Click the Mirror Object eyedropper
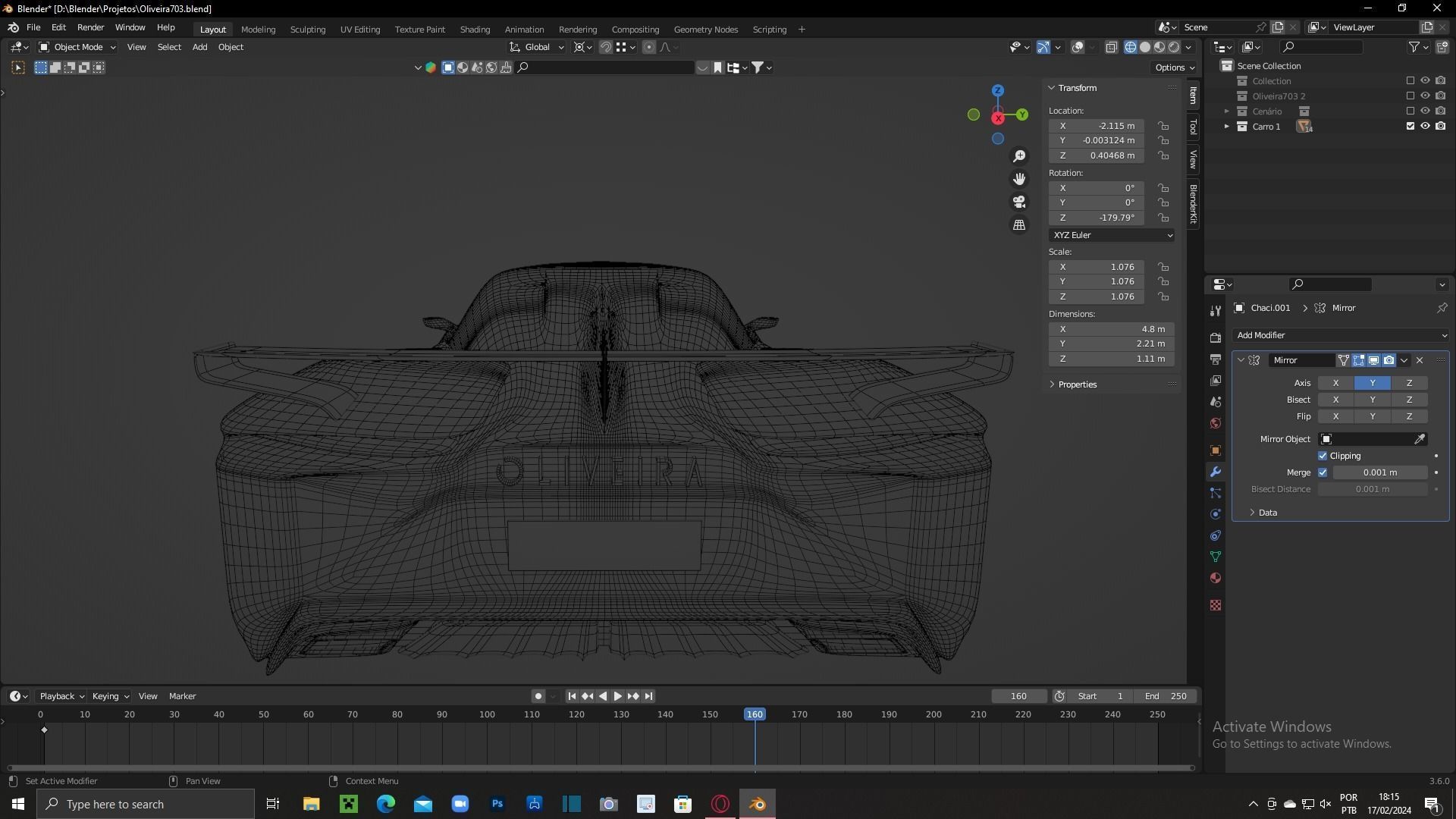The width and height of the screenshot is (1456, 819). click(1420, 439)
